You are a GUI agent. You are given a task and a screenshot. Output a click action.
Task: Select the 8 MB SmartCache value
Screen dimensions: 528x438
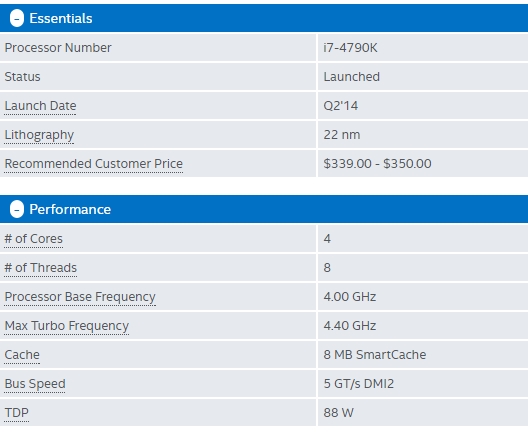pos(374,355)
